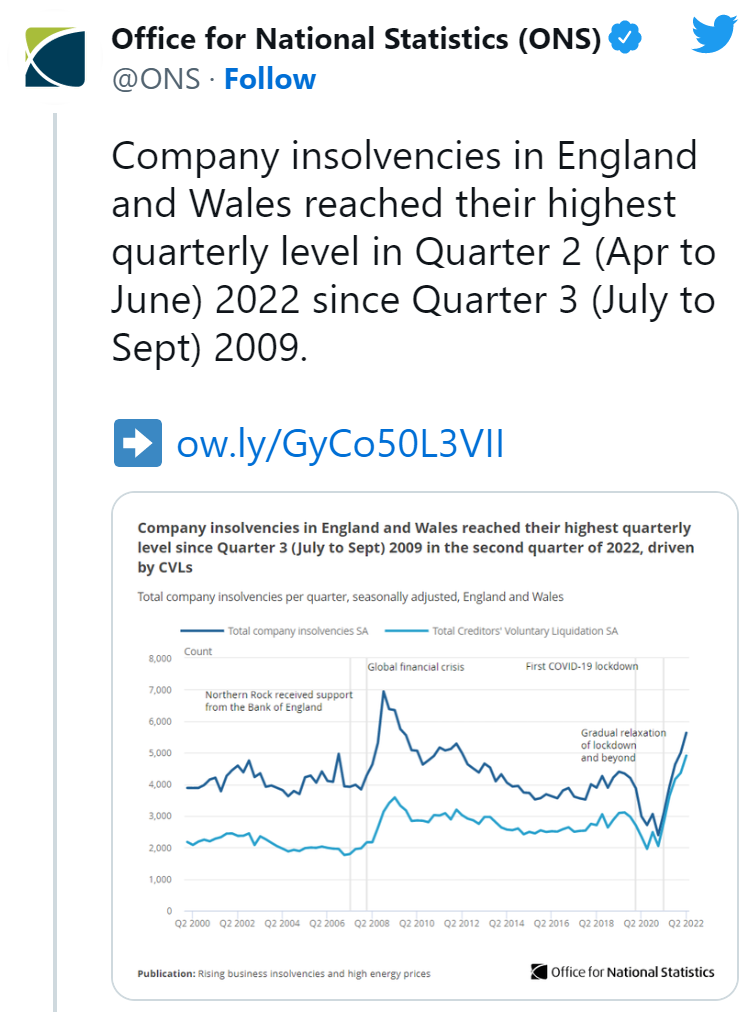Image resolution: width=754 pixels, height=1012 pixels.
Task: Open Office for National Statistics profile name
Action: pos(356,39)
